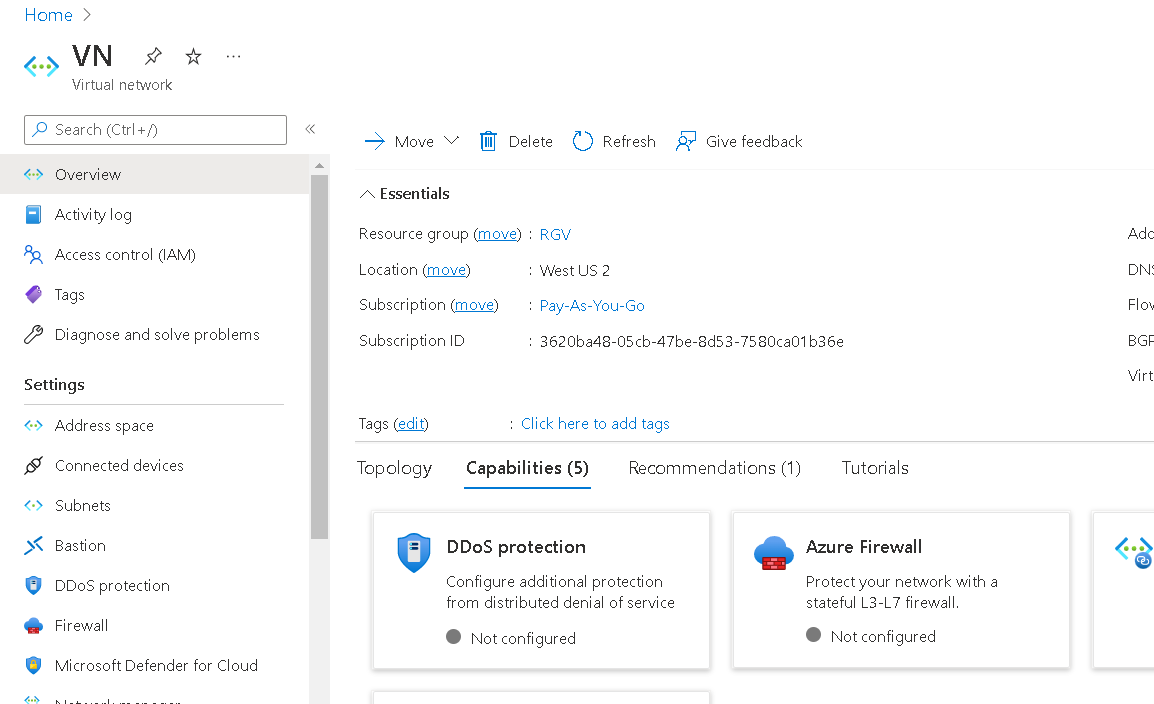The width and height of the screenshot is (1154, 704).
Task: Pin the VN resource with pushpin icon
Action: (x=153, y=56)
